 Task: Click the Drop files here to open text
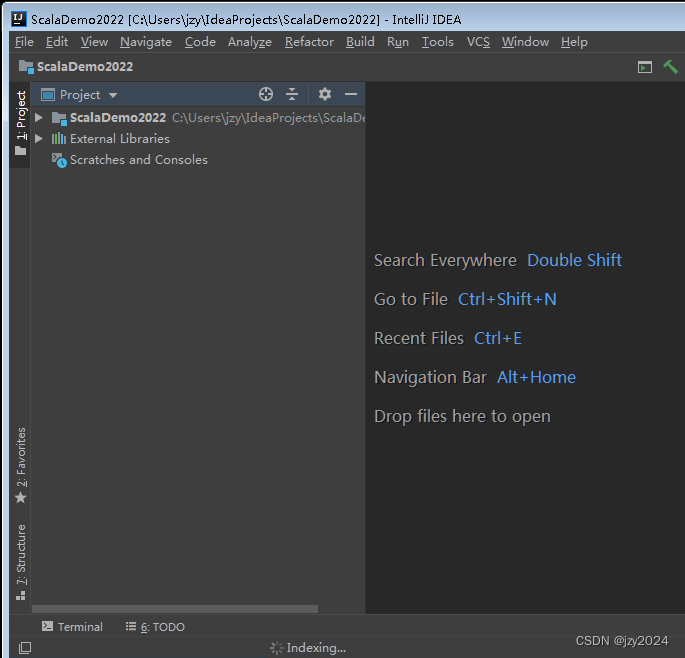point(462,416)
